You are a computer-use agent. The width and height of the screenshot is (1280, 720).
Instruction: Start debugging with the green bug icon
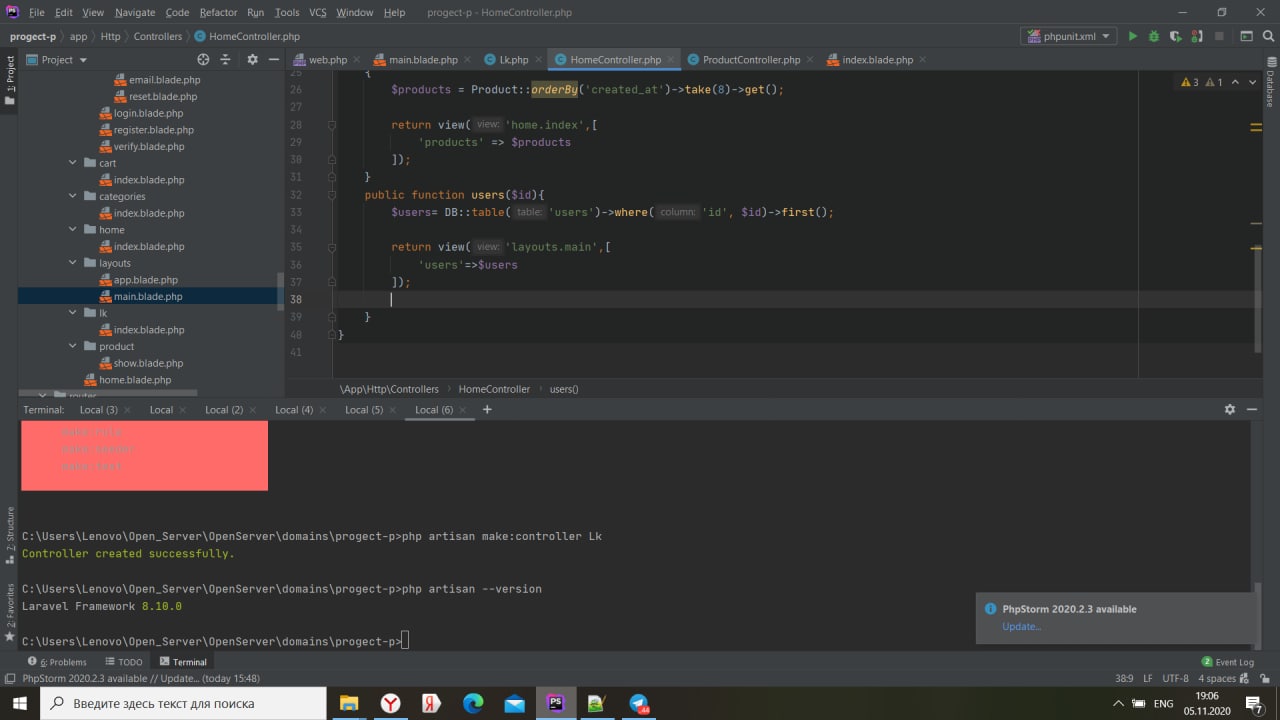pos(1153,36)
